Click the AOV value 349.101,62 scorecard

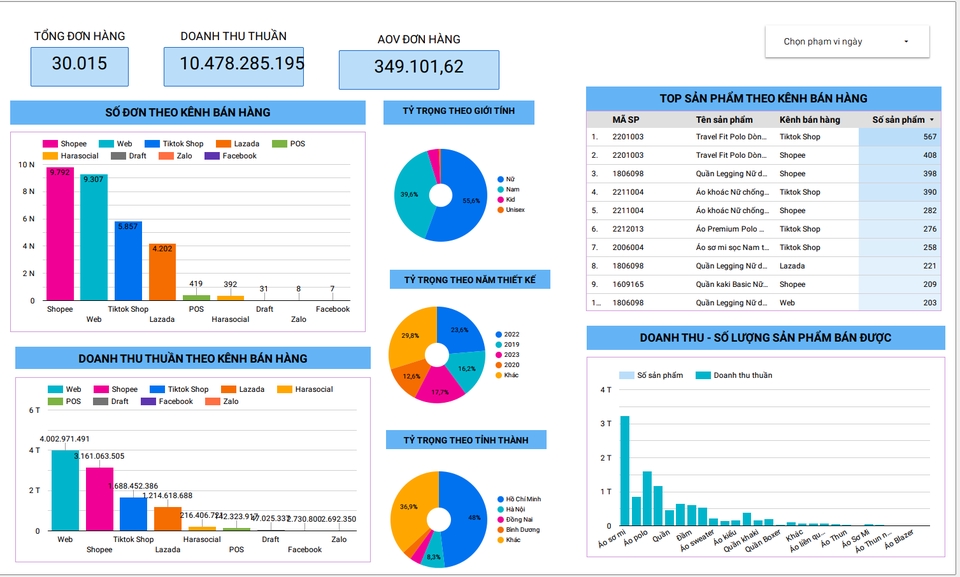click(x=418, y=68)
